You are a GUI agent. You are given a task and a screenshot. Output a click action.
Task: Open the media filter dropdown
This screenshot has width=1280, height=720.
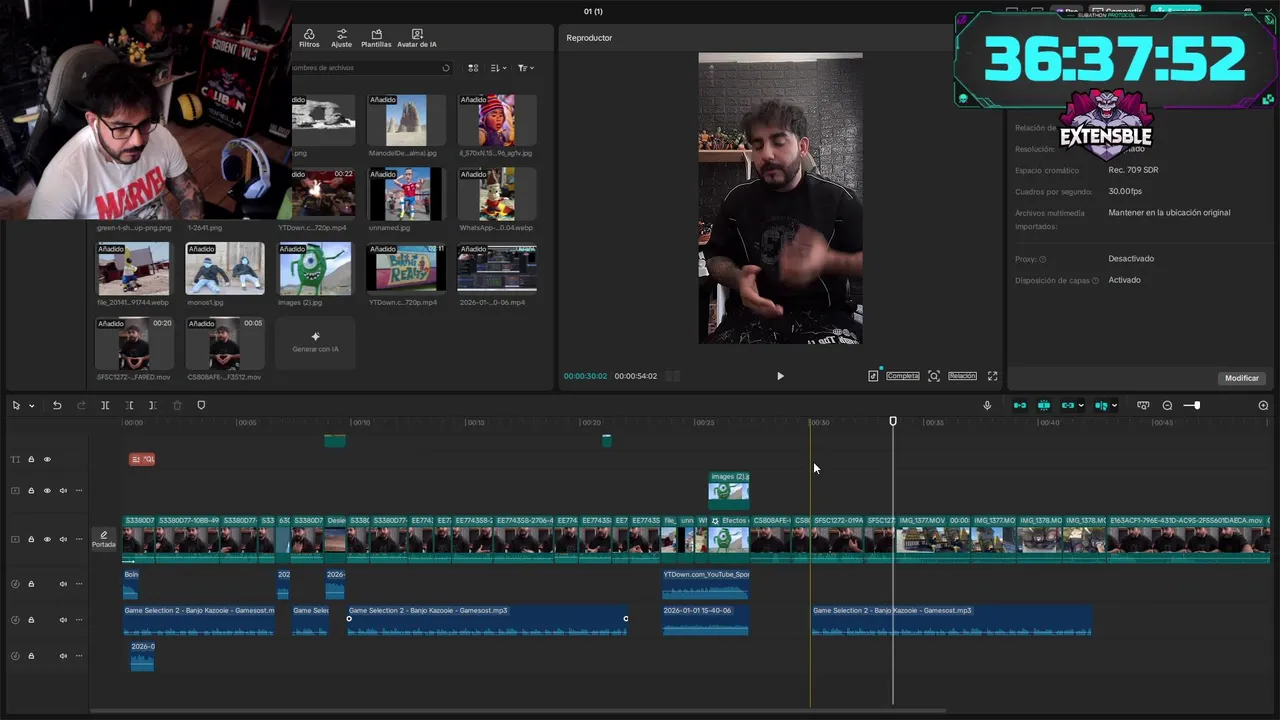click(525, 68)
